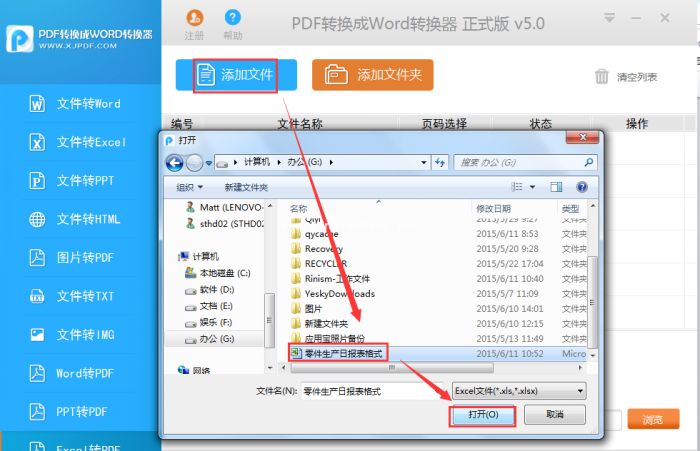This screenshot has height=451, width=700.
Task: Click the file list horizontal scrollbar
Action: (x=392, y=367)
